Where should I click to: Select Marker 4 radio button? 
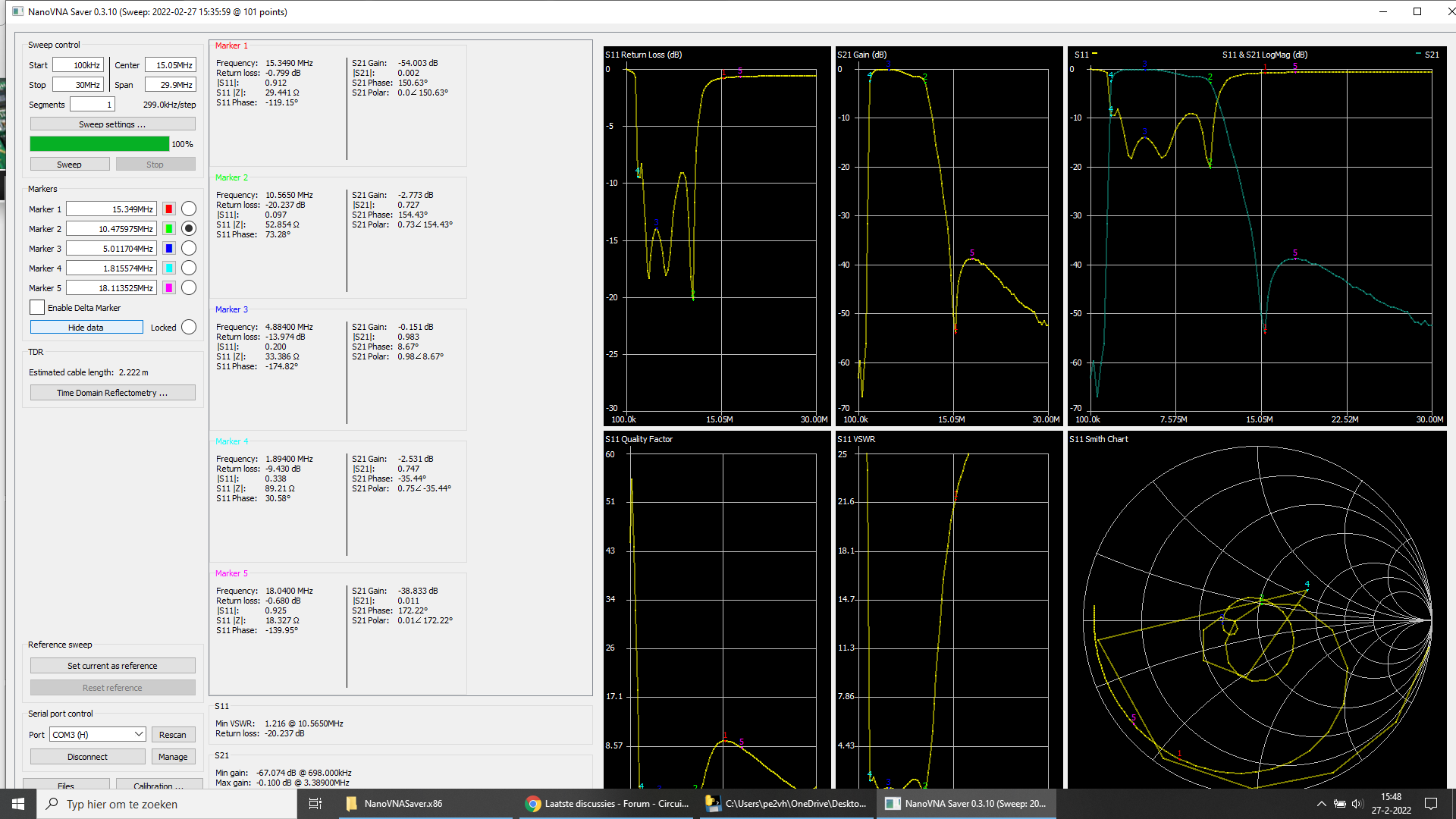189,268
